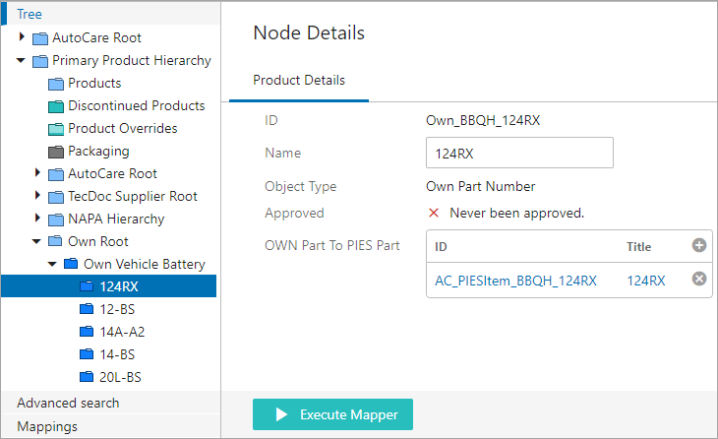
Task: Expand the top AutoCare Root node
Action: [22, 37]
